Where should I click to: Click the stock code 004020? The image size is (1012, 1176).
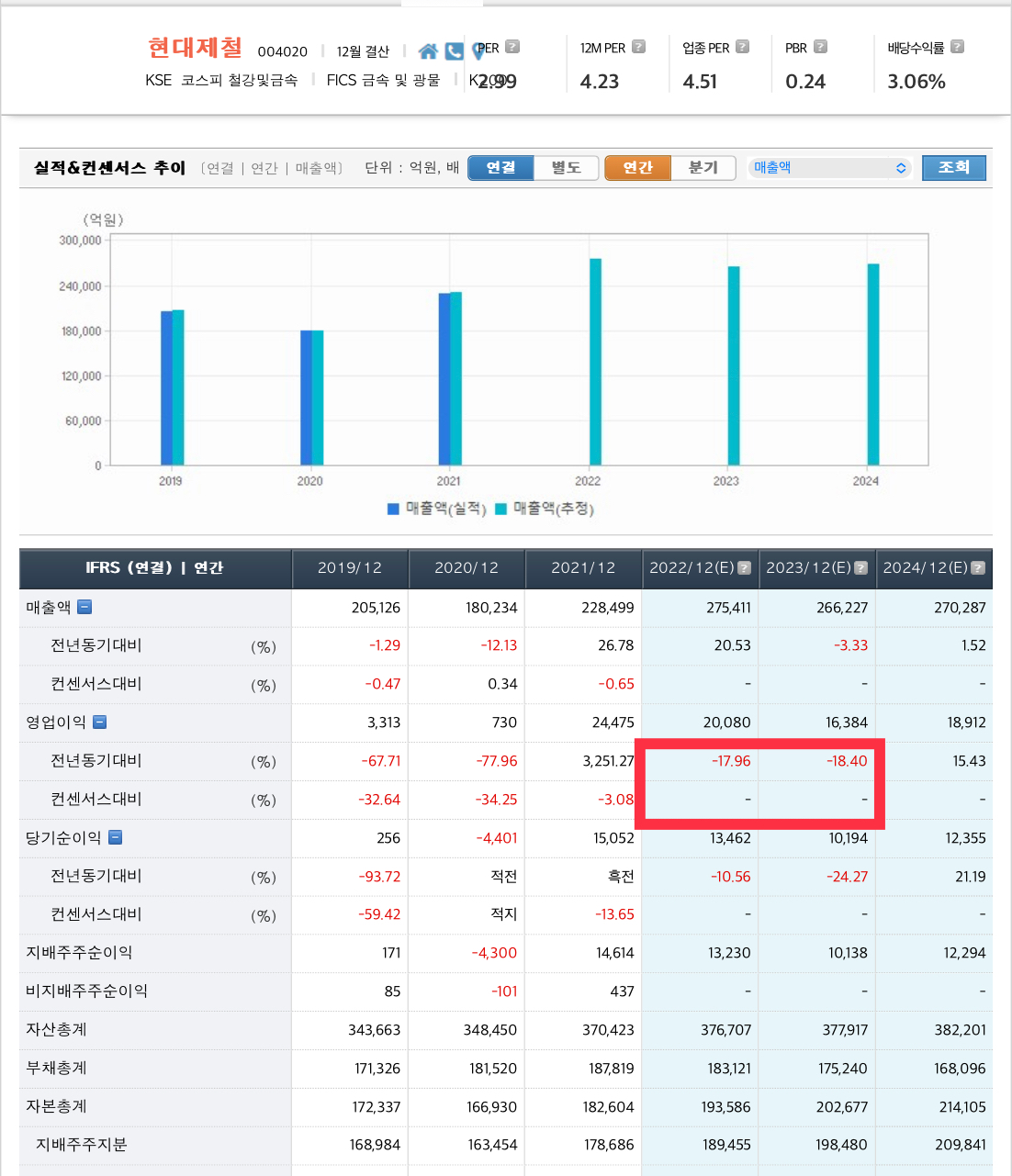(283, 52)
